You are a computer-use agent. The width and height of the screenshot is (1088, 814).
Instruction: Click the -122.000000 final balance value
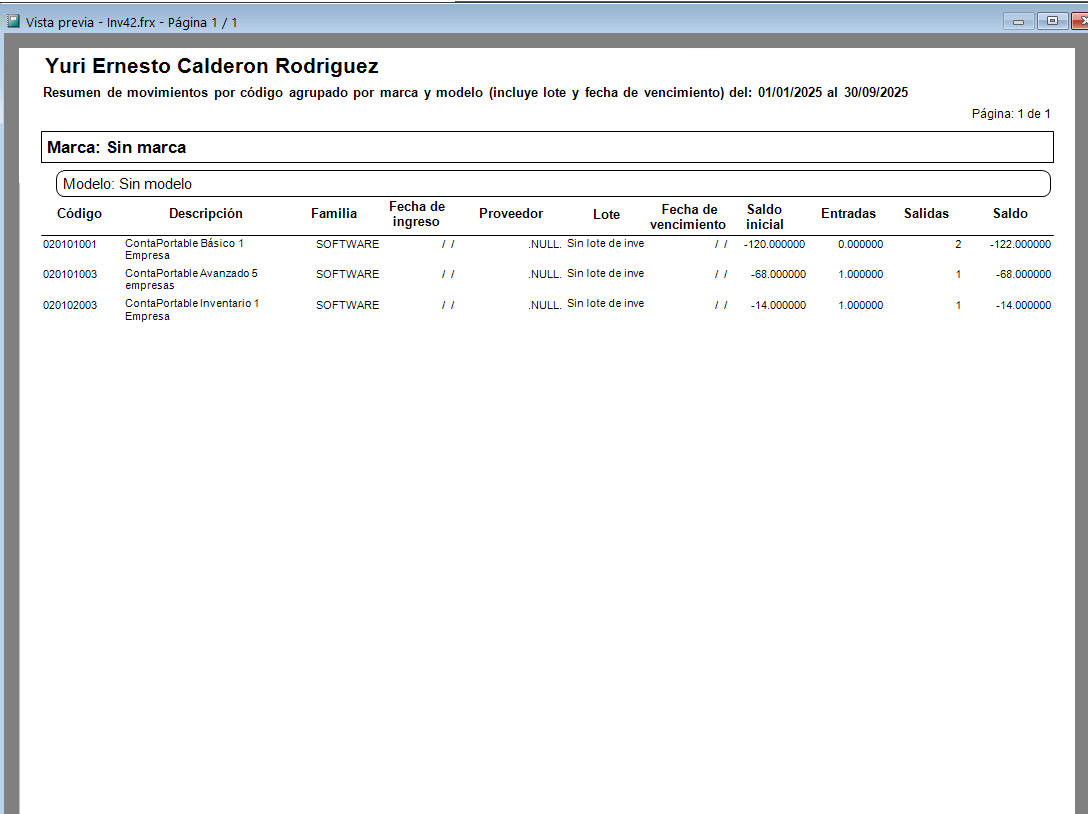(1020, 244)
